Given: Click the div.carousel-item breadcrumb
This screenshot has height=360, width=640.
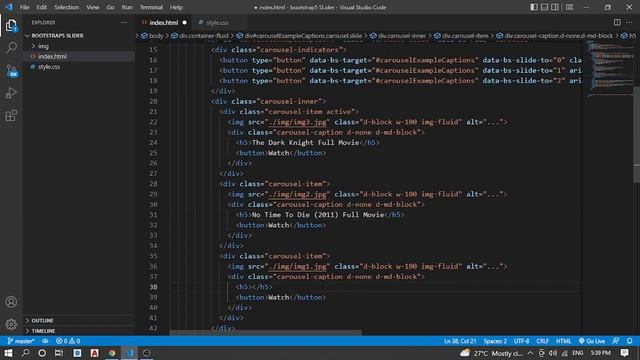Looking at the screenshot, I should 465,36.
